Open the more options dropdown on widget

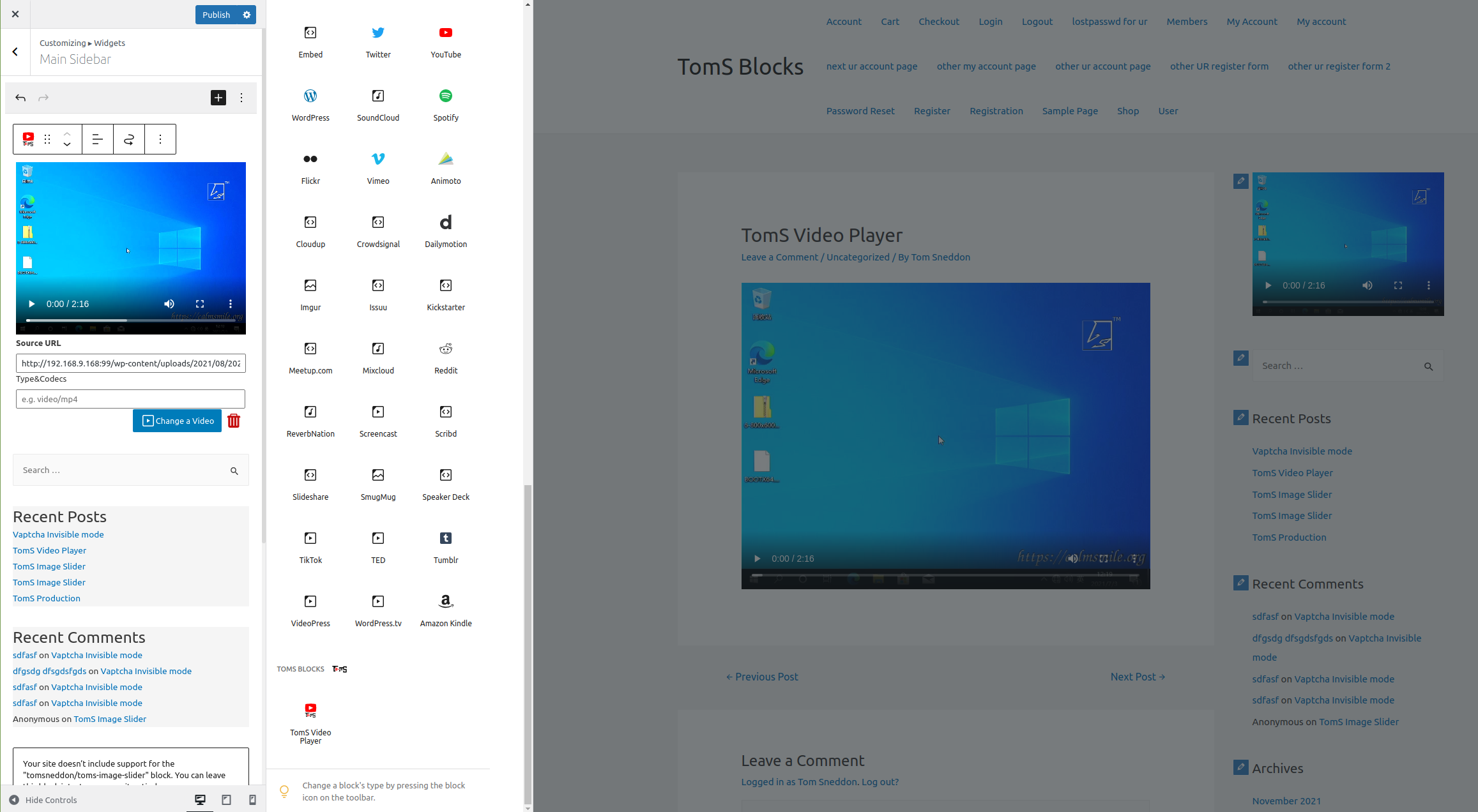pos(160,139)
